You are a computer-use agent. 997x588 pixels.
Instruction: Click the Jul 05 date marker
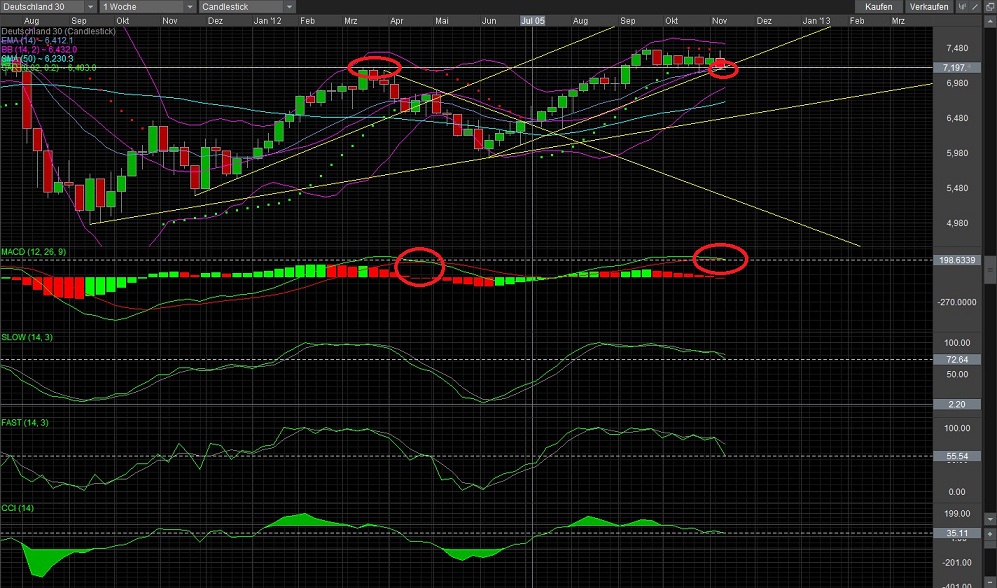532,19
